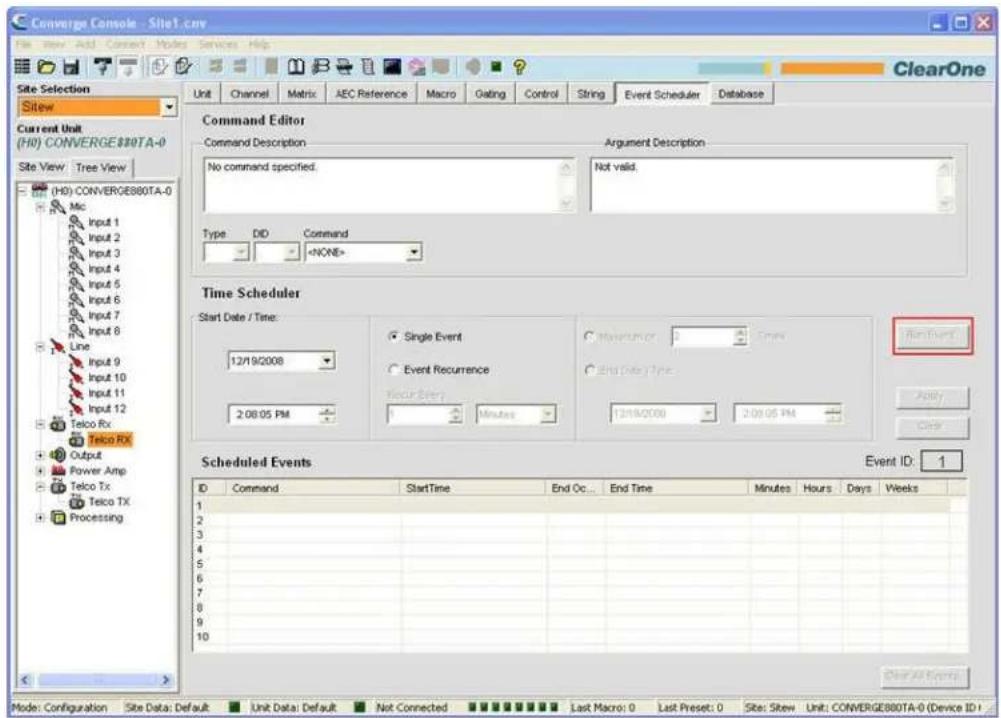Click the Apply button
This screenshot has width=1001, height=718.
[932, 396]
